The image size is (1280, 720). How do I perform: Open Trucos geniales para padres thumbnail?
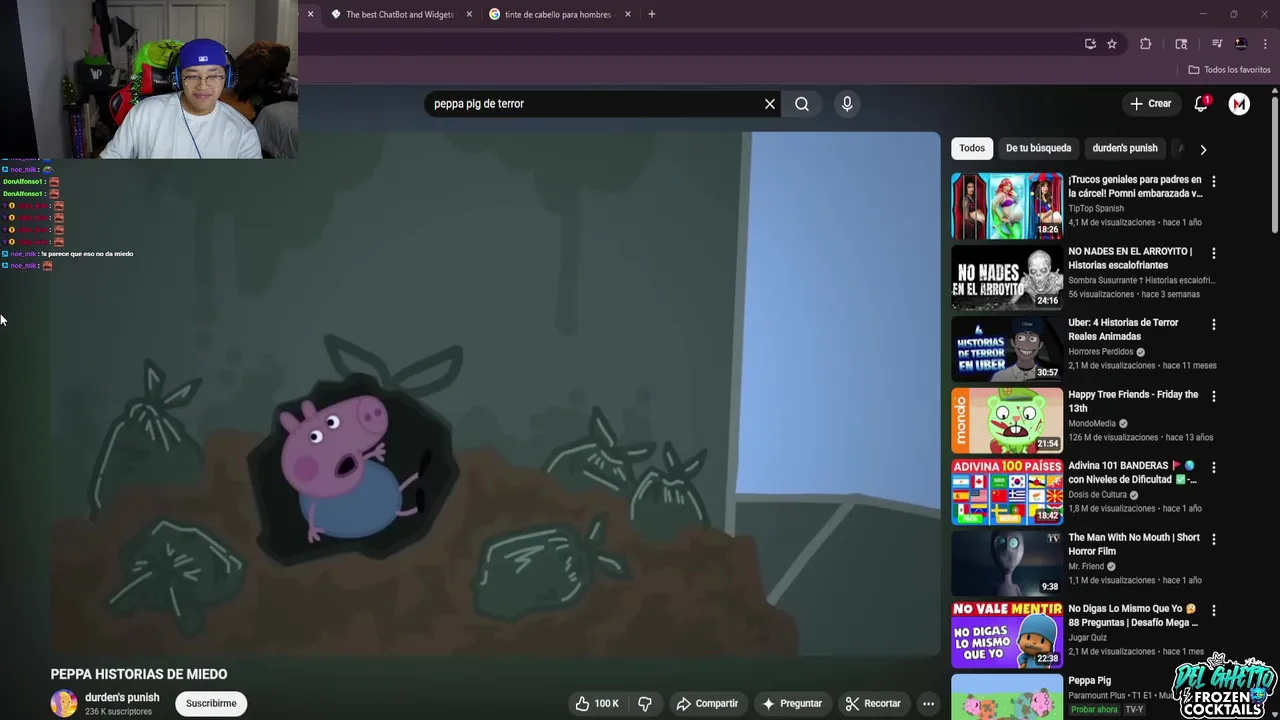(1007, 206)
